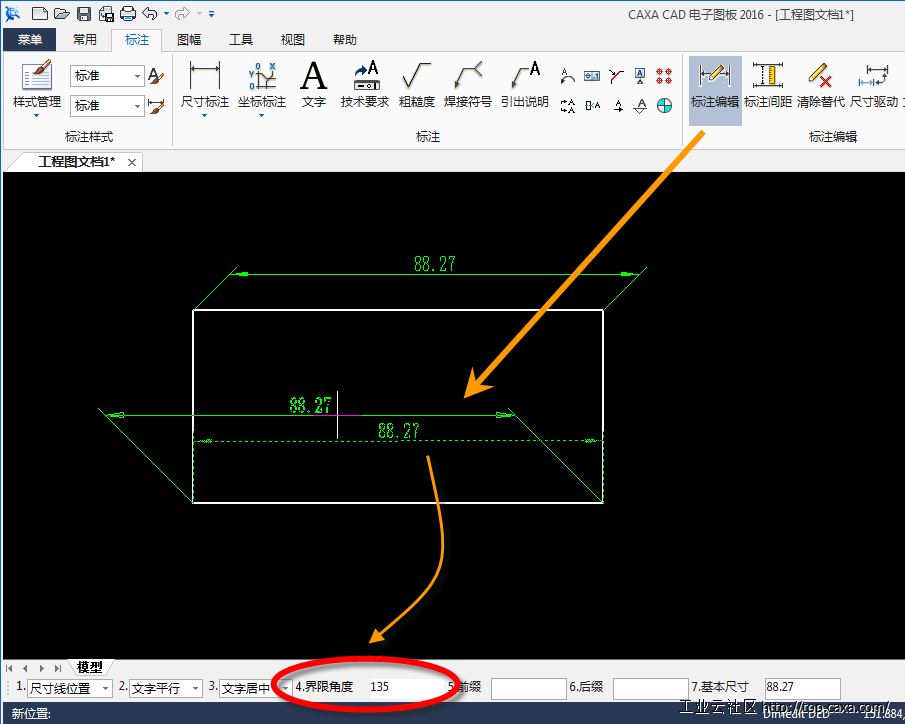The width and height of the screenshot is (905, 724).
Task: Click the 尺寸标注 dimension tool
Action: coord(204,83)
